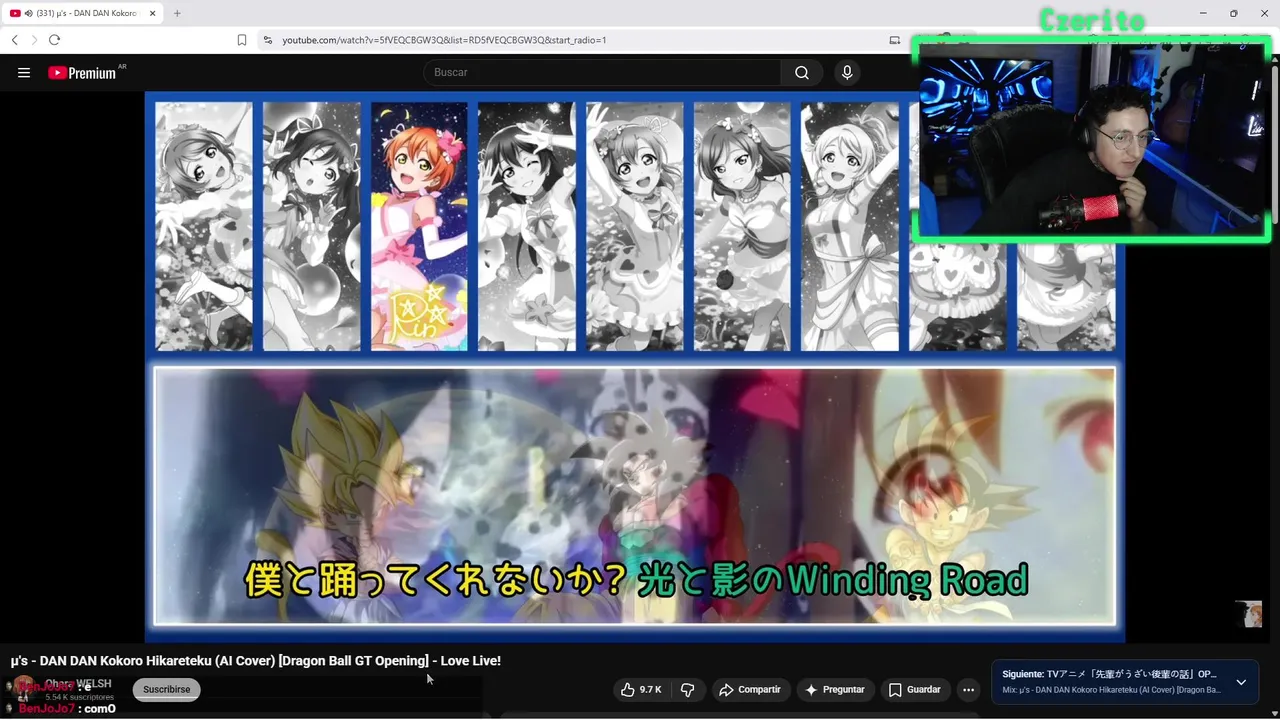The image size is (1280, 720).
Task: Dislike the video
Action: point(688,690)
